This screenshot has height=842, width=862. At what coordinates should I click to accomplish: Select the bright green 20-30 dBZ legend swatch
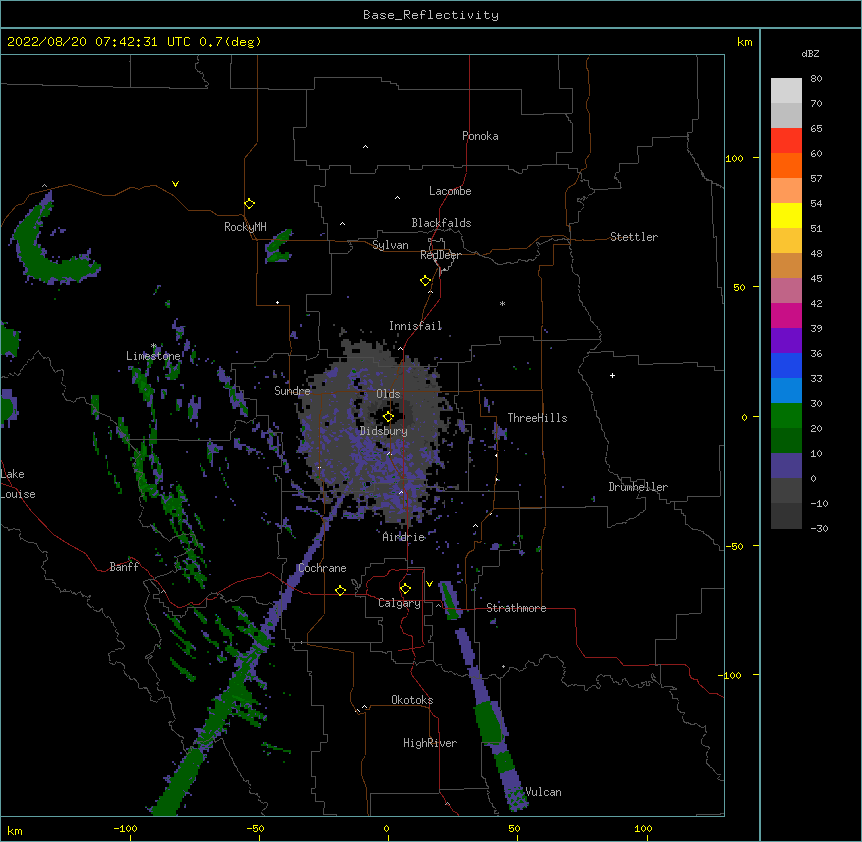[x=786, y=416]
